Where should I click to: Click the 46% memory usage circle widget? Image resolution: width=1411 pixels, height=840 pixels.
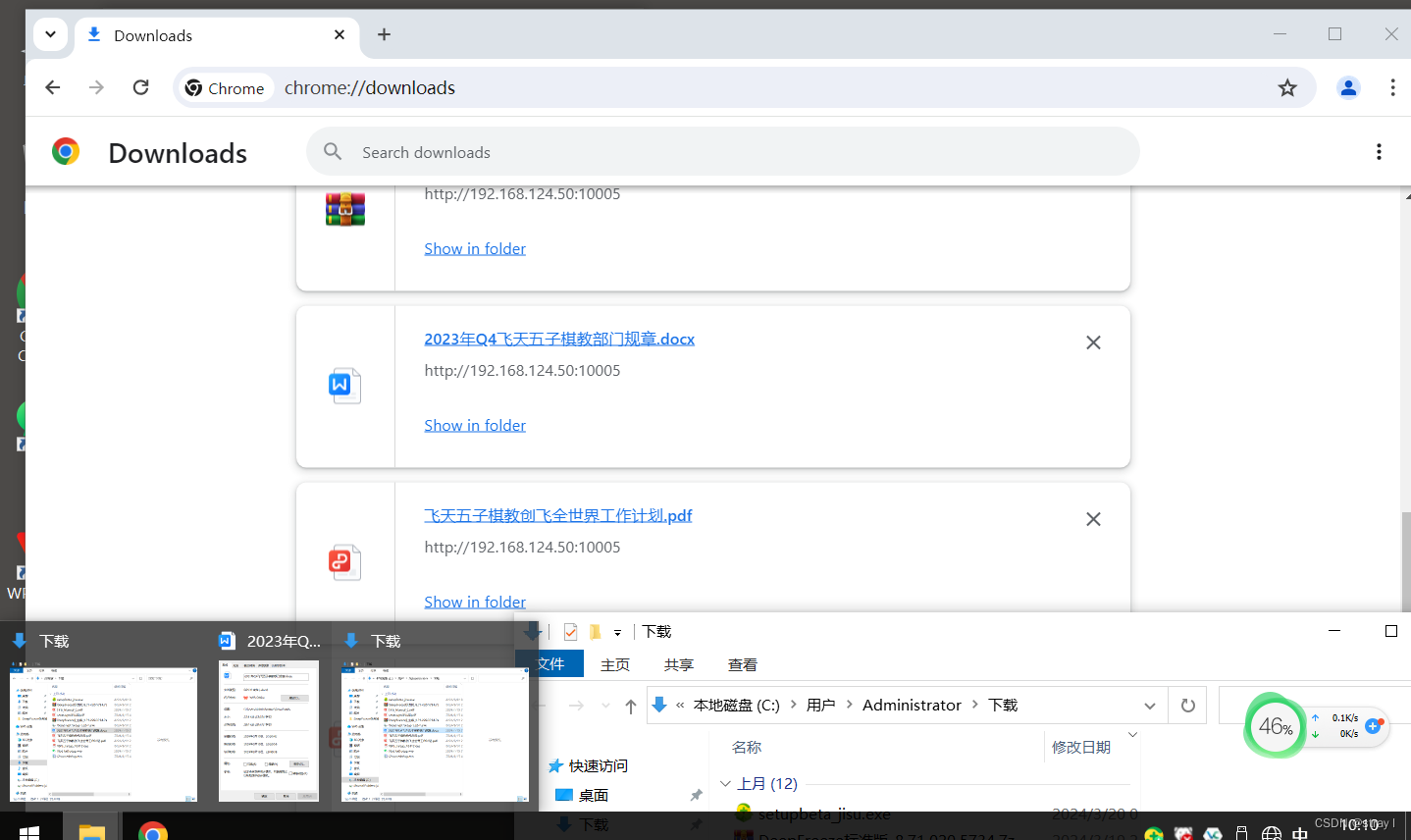[x=1276, y=726]
